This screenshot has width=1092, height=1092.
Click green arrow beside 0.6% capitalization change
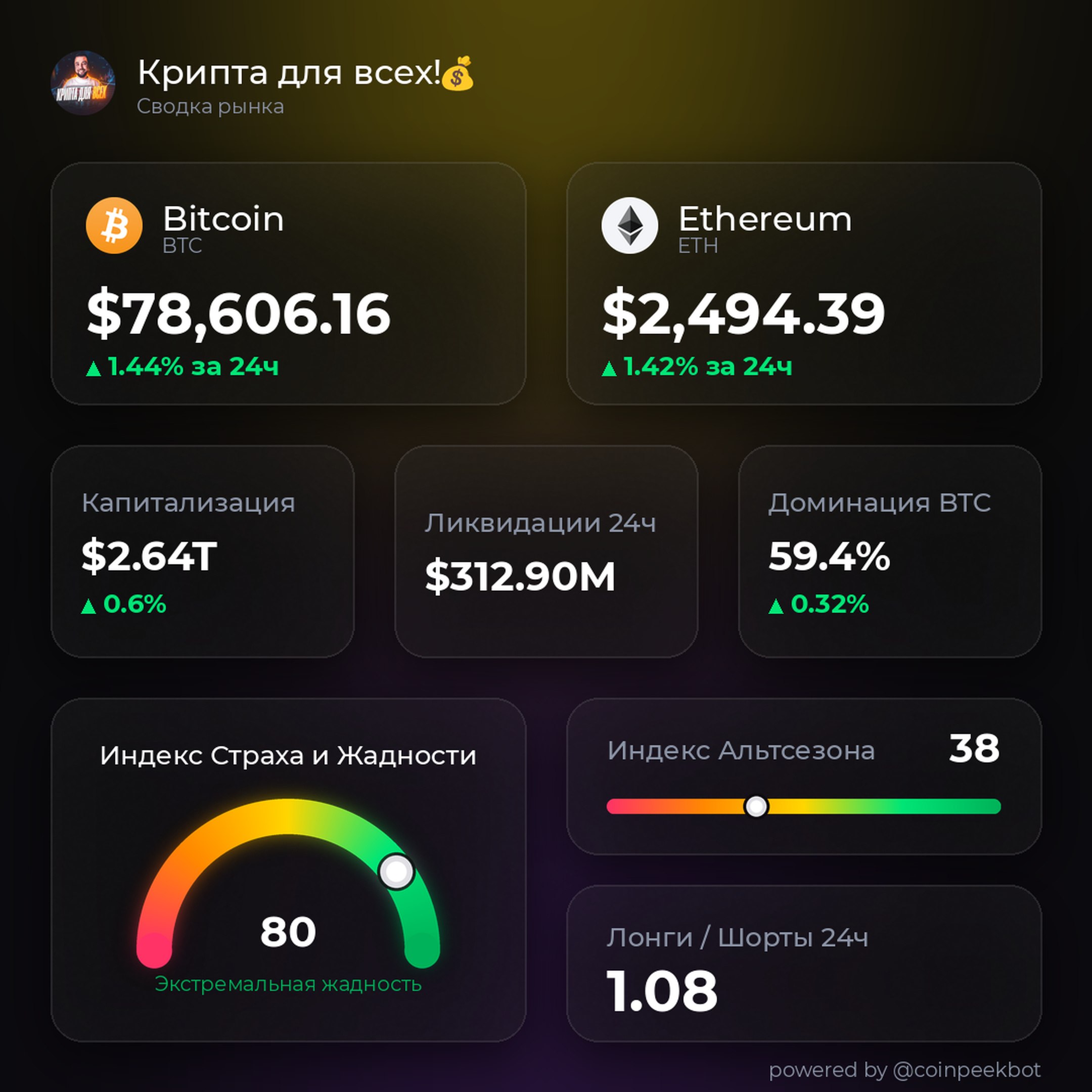88,607
